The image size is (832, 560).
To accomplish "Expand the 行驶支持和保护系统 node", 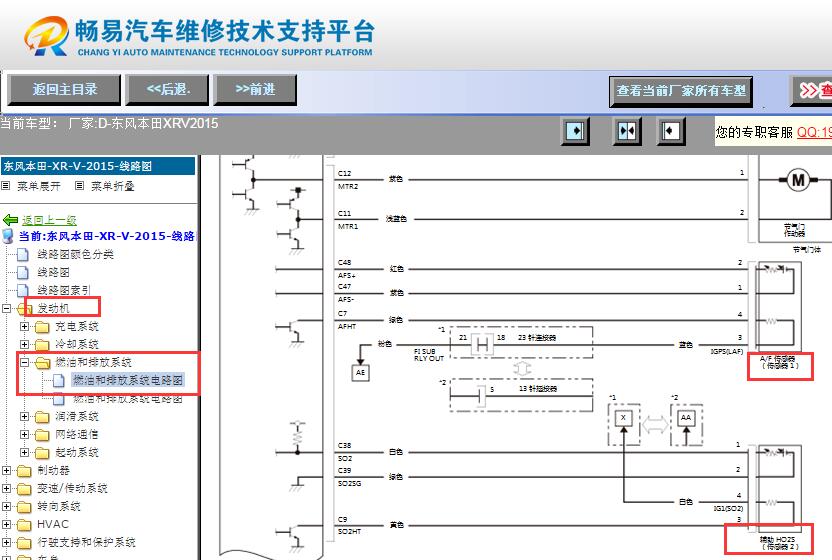I will tap(6, 543).
